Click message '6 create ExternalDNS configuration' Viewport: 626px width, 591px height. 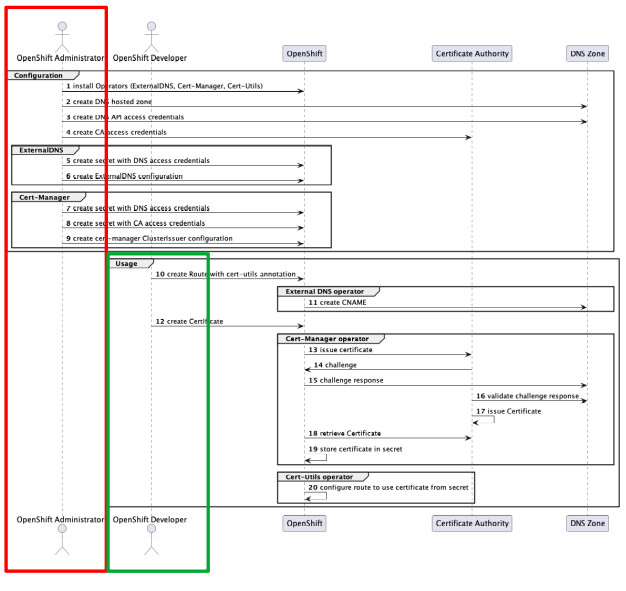tap(124, 176)
